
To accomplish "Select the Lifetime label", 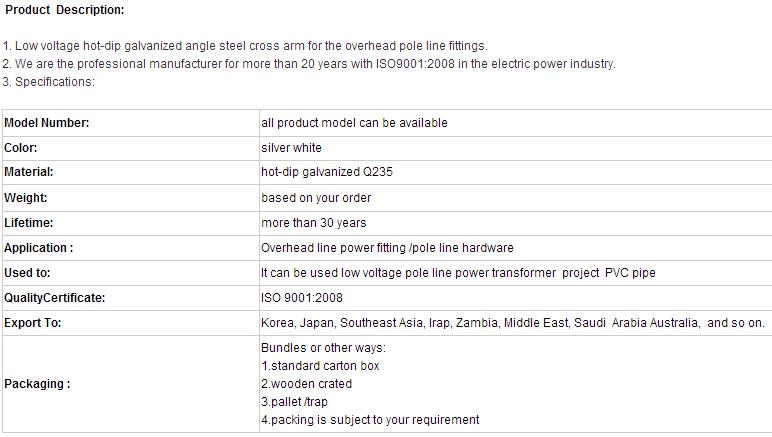I will pos(29,223).
